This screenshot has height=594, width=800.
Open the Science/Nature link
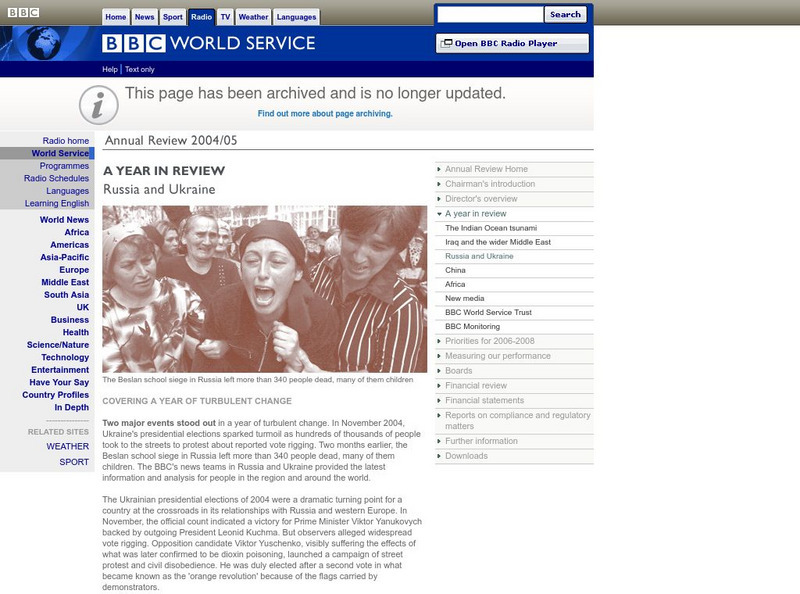point(58,345)
